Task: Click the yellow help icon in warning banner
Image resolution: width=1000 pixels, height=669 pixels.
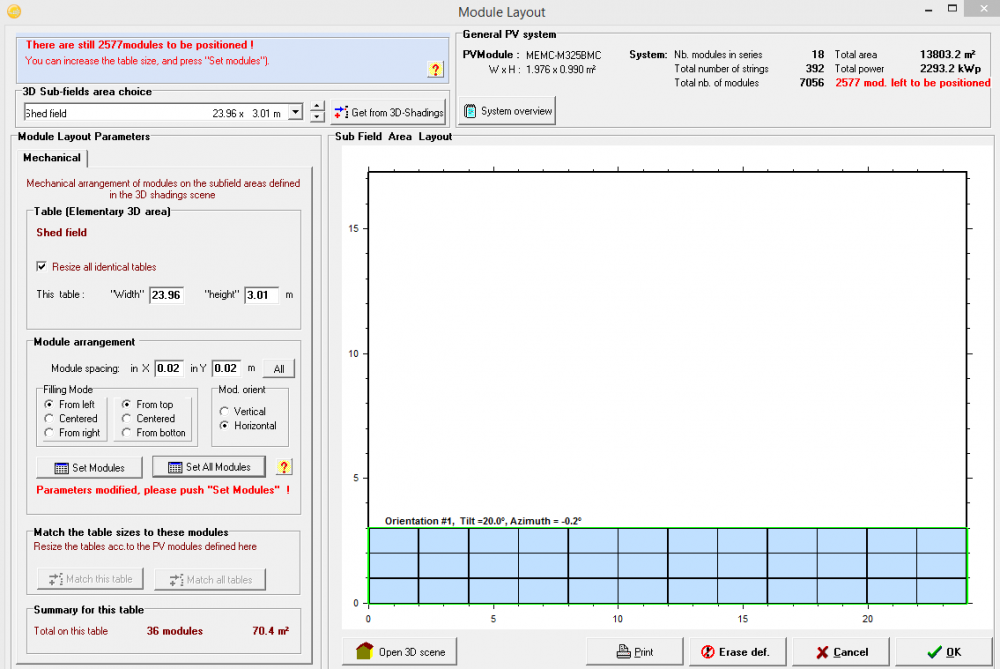Action: pyautogui.click(x=435, y=69)
